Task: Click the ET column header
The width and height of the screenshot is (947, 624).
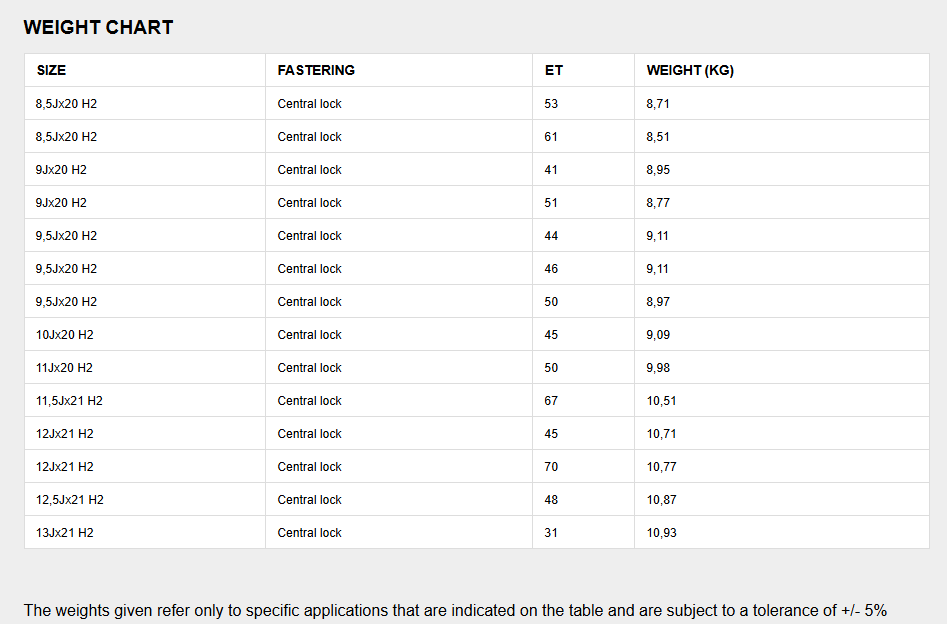Action: coord(554,70)
